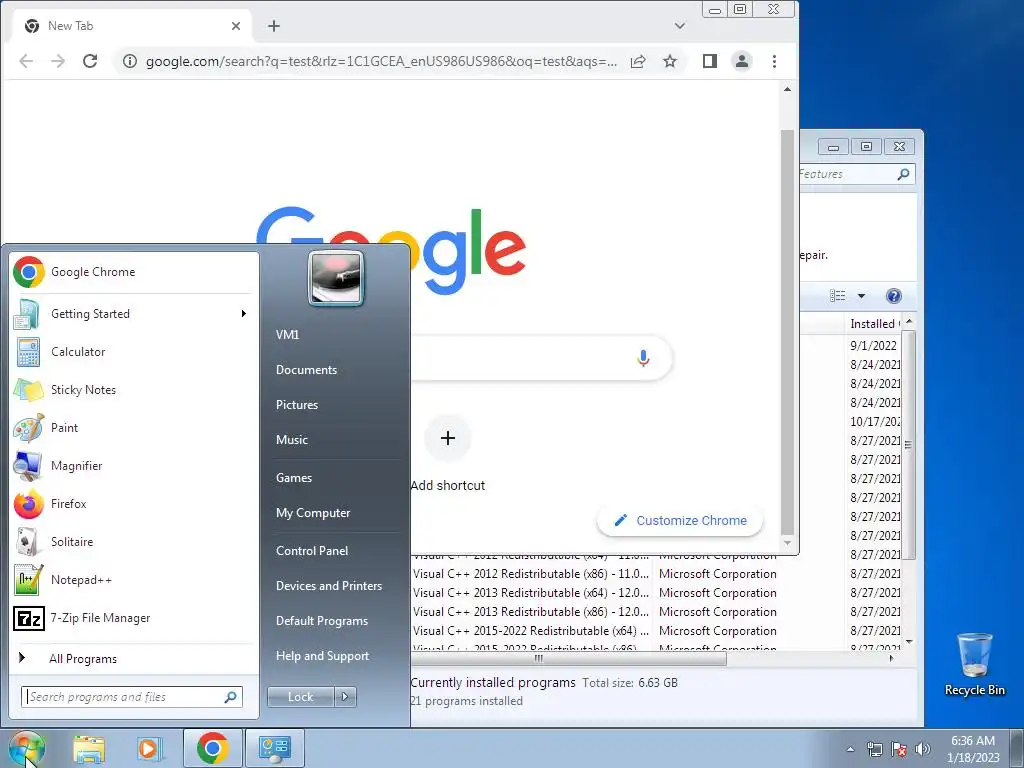1024x768 pixels.
Task: Launch Calculator from the Start menu
Action: pos(134,352)
